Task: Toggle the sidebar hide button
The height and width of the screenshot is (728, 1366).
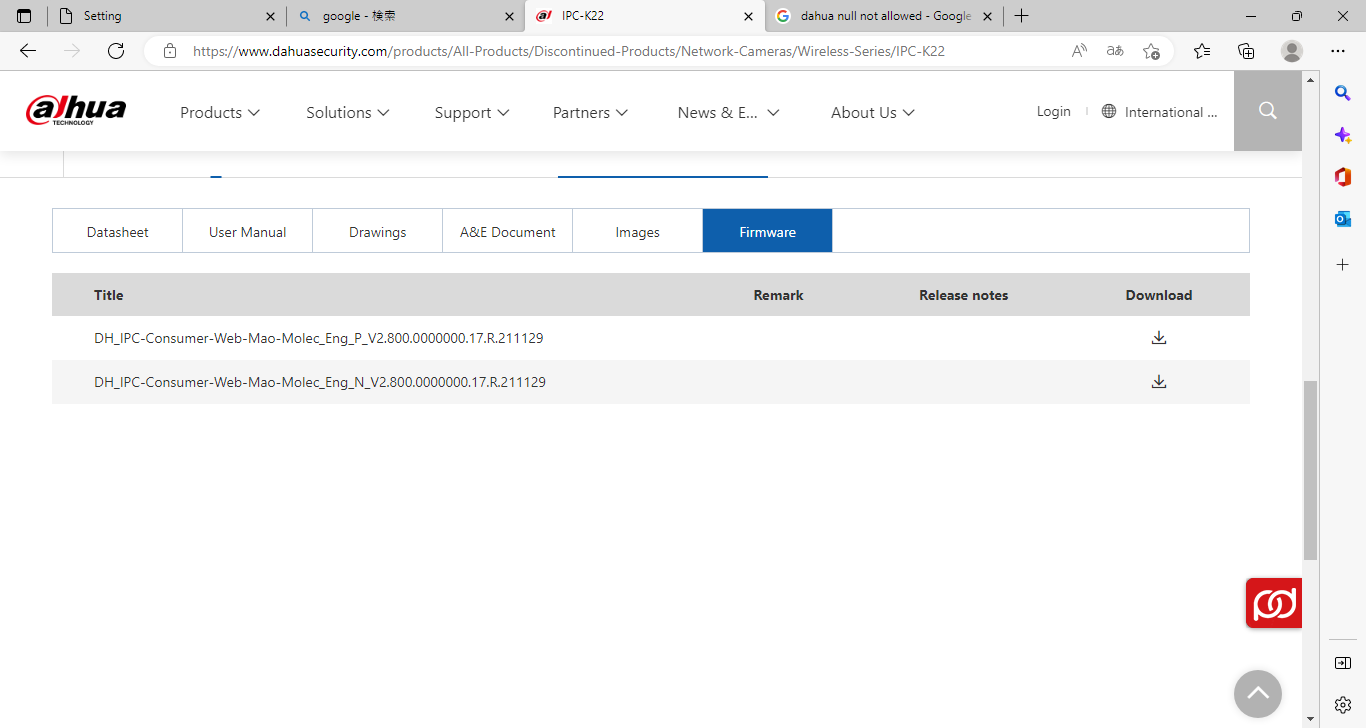Action: coord(1343,663)
